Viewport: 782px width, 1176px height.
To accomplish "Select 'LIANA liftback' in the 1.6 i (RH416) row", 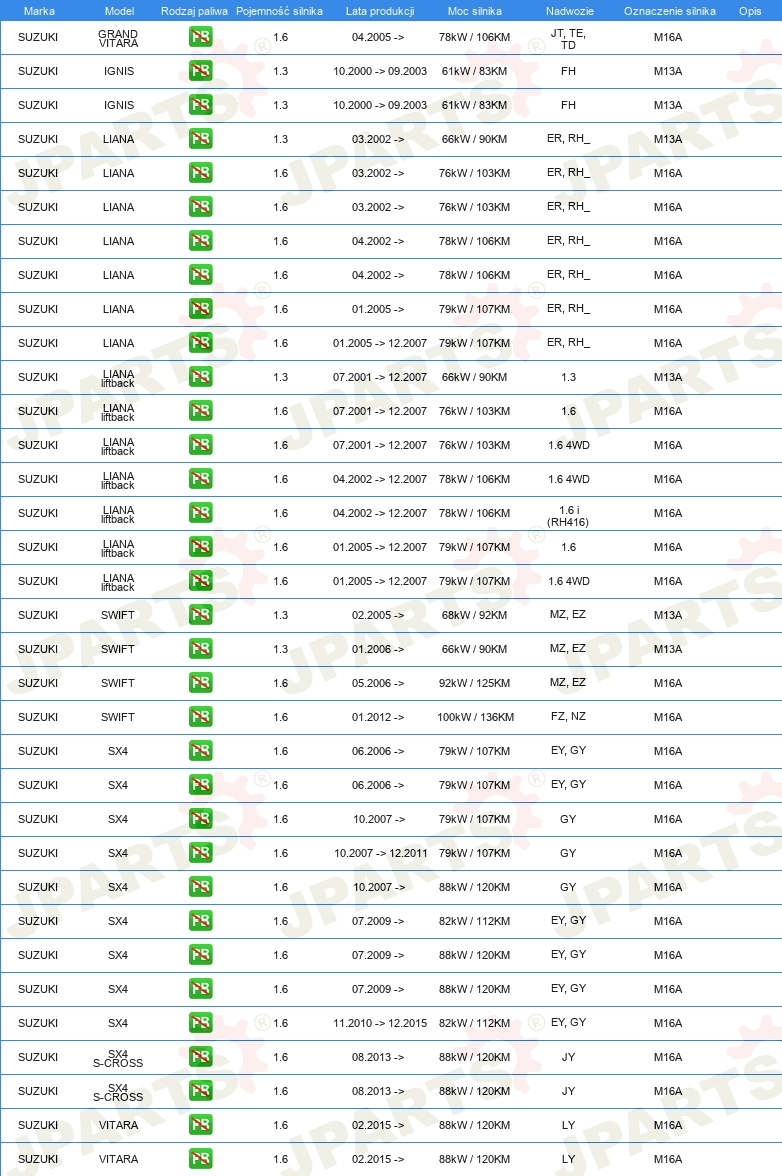I will point(118,514).
